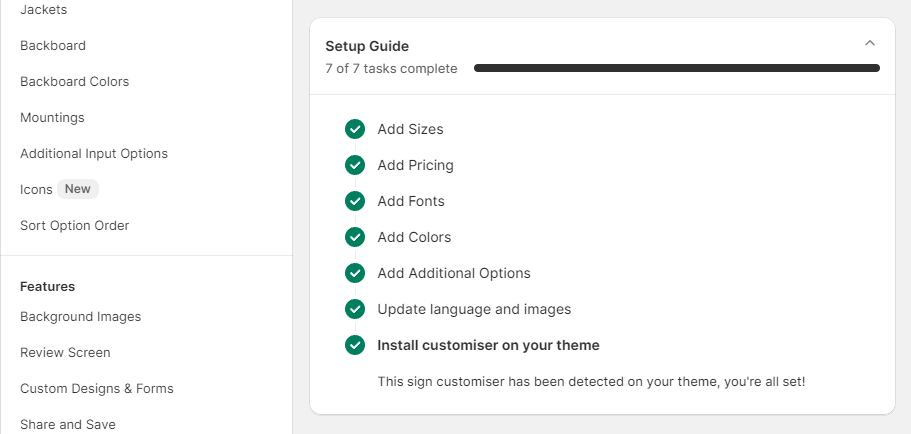Go to Backboard Colors settings
Image resolution: width=911 pixels, height=434 pixels.
tap(74, 81)
